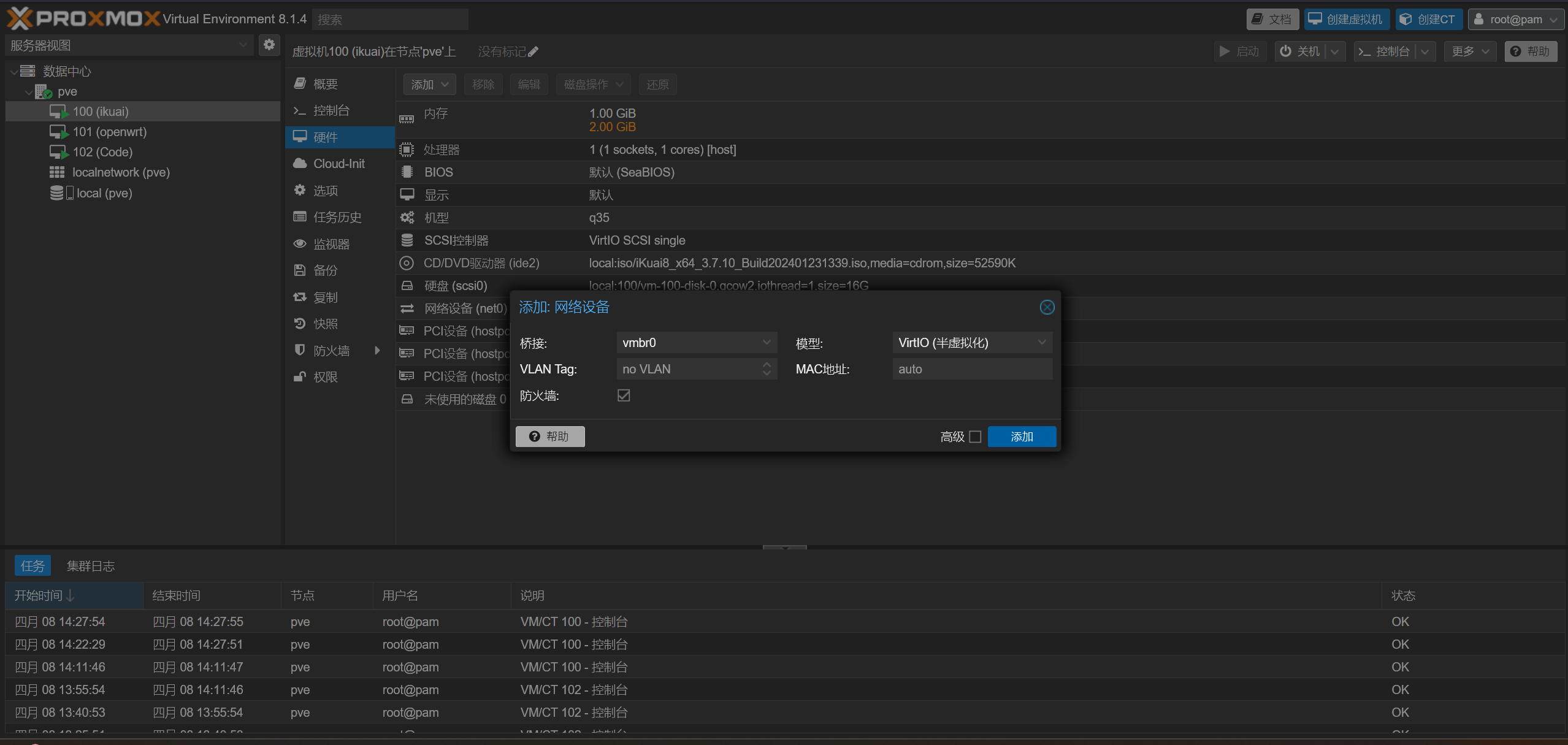This screenshot has width=1568, height=745.
Task: Click the settings gear beside 服务器视图
Action: pyautogui.click(x=269, y=44)
